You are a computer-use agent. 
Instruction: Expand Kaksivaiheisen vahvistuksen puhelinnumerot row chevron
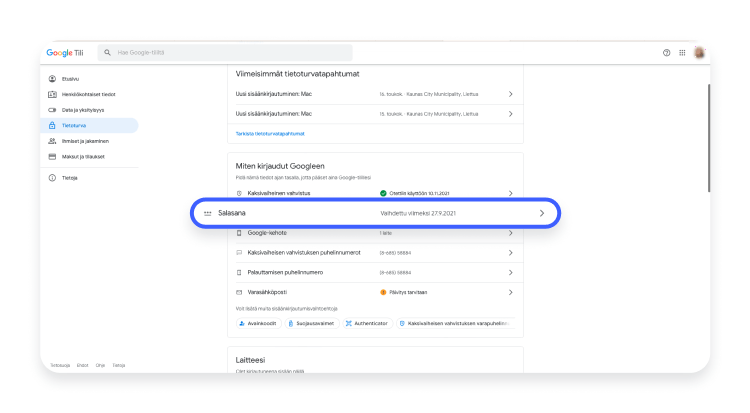[510, 253]
